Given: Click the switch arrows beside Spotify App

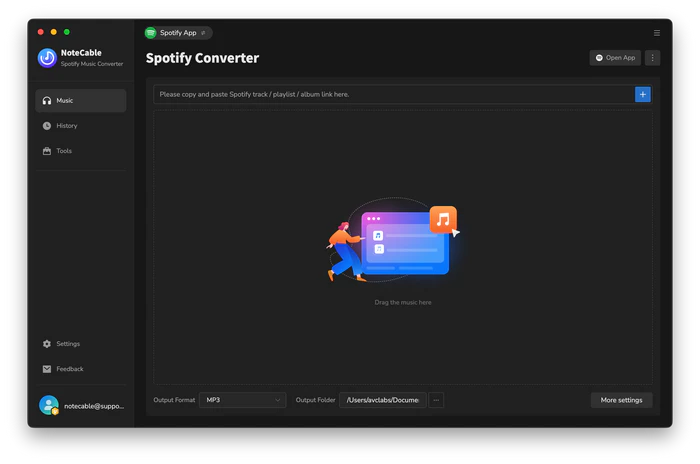Looking at the screenshot, I should pyautogui.click(x=203, y=33).
